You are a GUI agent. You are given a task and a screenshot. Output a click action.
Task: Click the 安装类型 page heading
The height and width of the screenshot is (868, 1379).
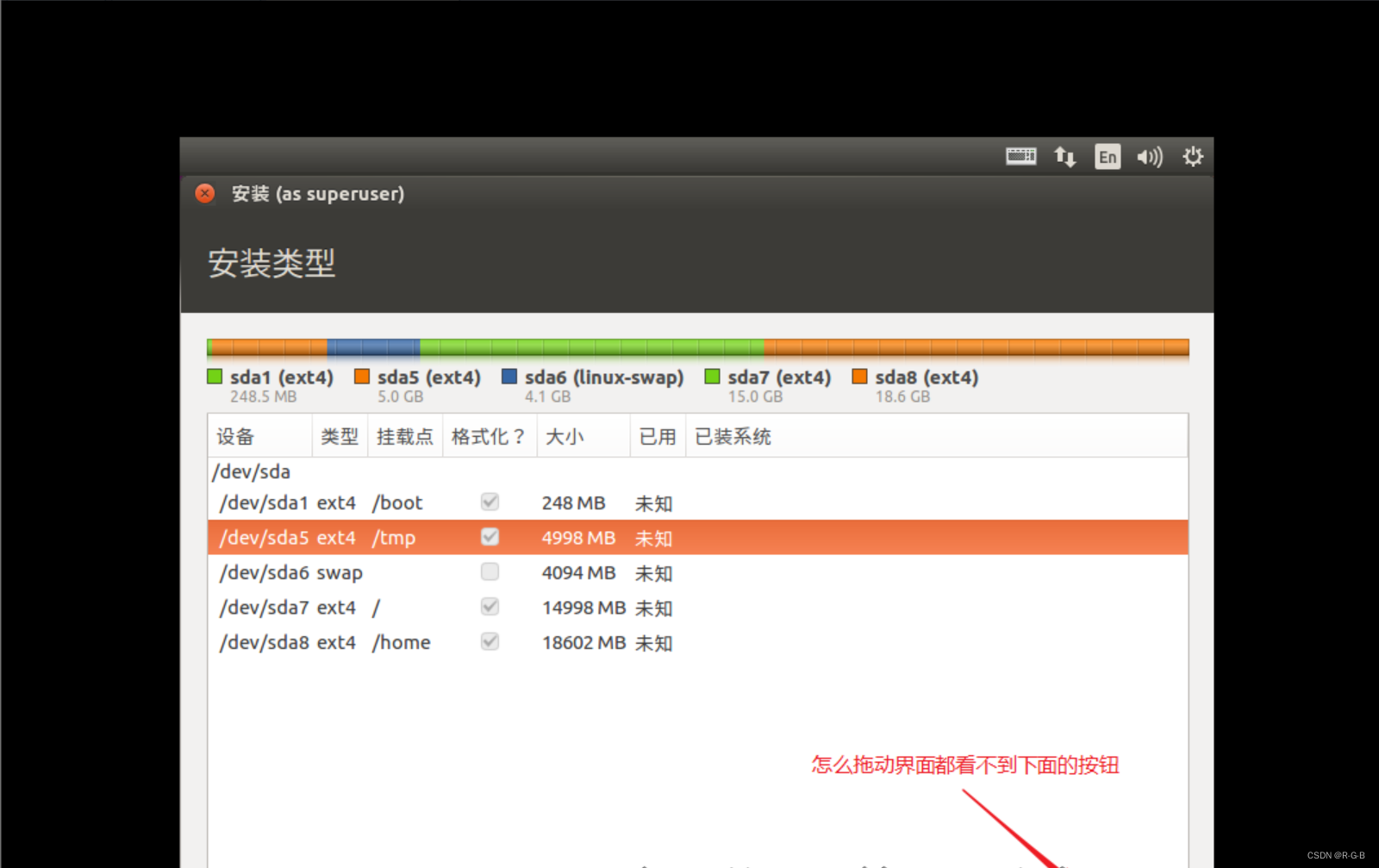[271, 263]
